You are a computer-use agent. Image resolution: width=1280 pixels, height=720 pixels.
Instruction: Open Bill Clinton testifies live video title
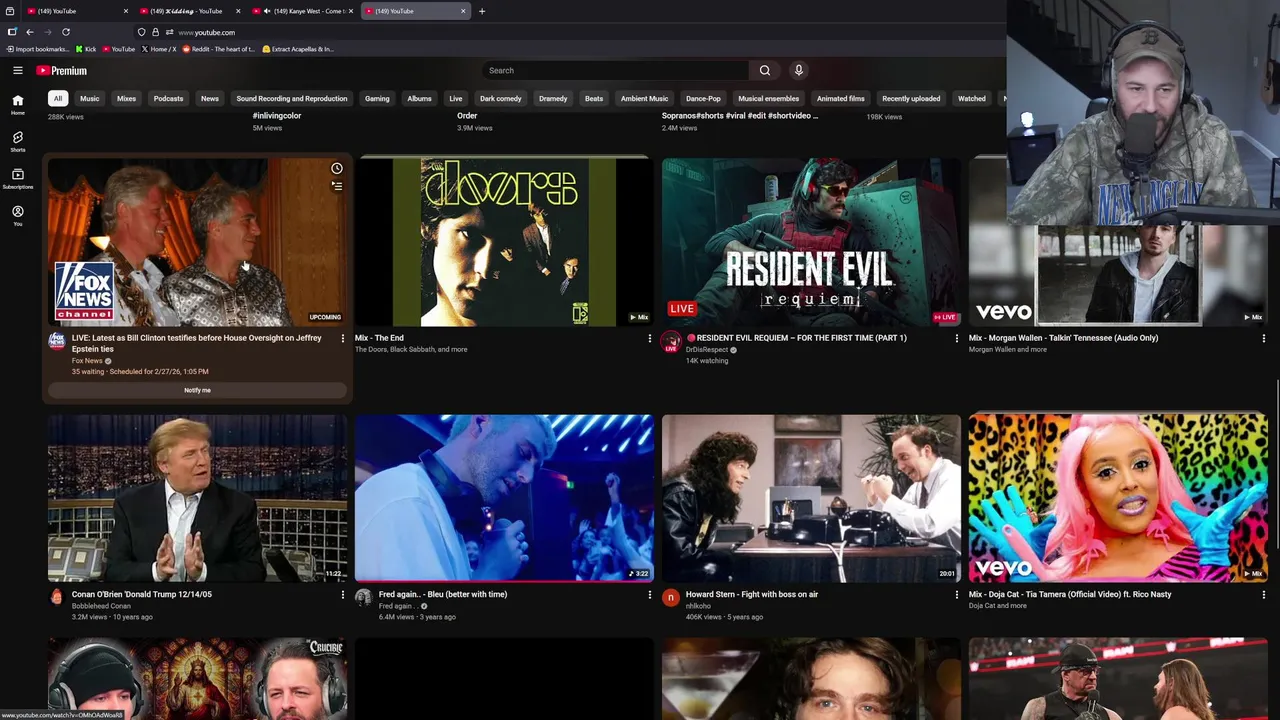197,343
